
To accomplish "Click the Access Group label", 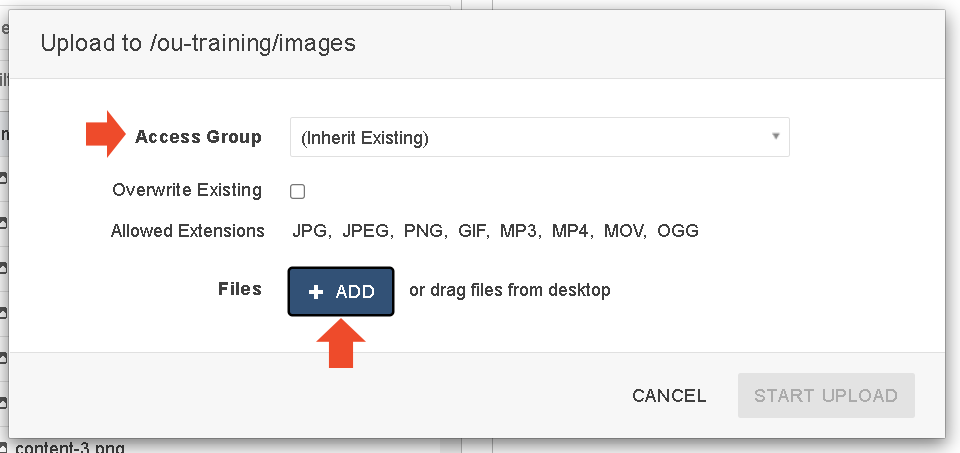I will 198,137.
